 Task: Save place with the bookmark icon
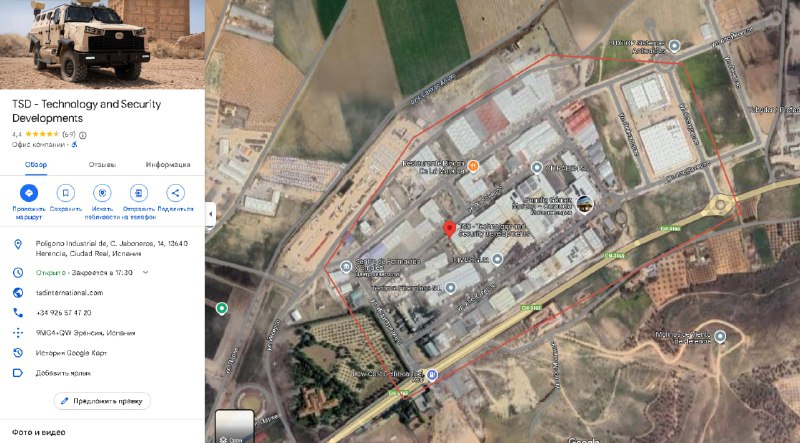coord(66,193)
